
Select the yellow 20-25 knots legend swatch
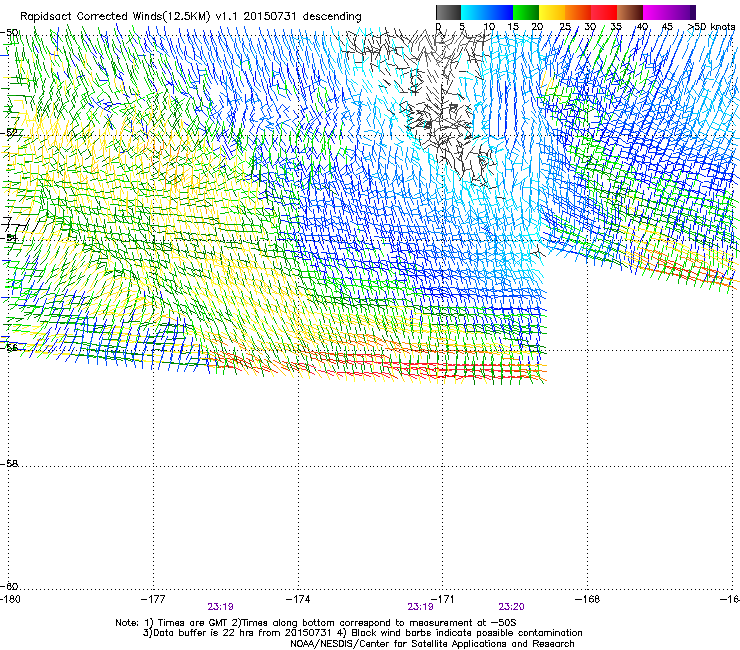click(552, 12)
